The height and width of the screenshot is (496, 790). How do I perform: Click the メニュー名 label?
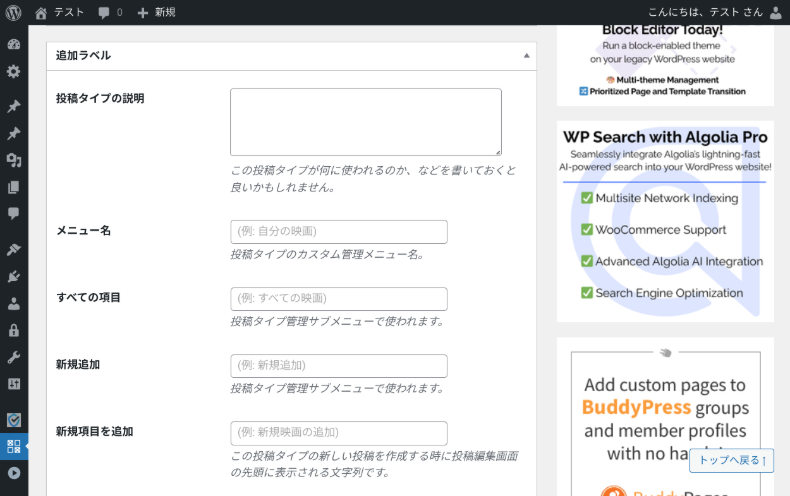83,230
